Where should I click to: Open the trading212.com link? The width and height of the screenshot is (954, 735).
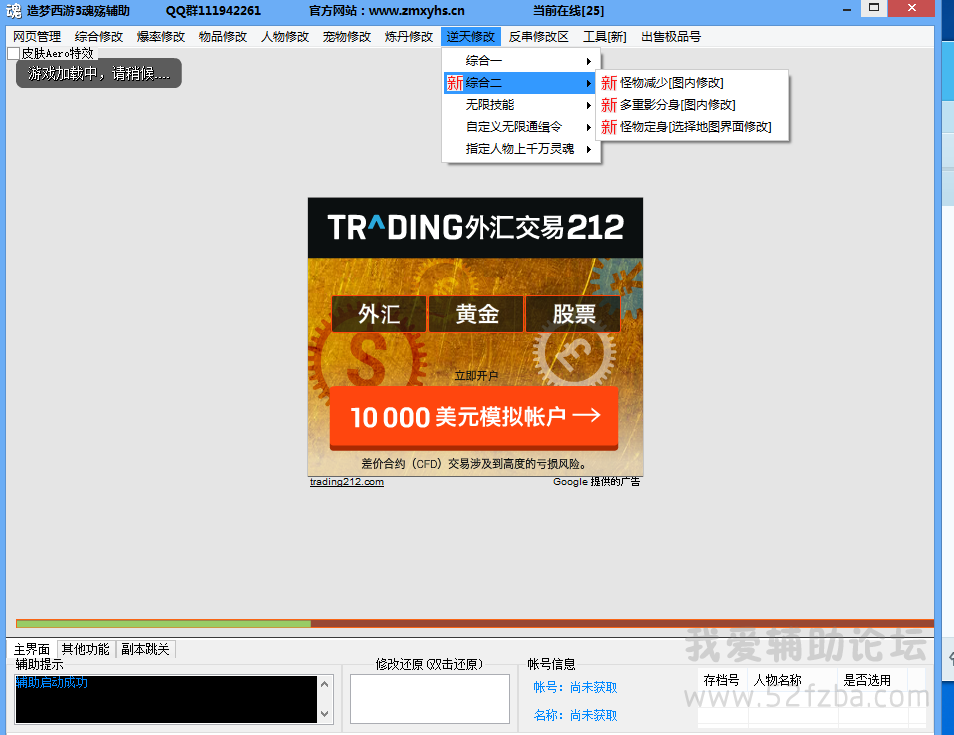coord(347,482)
